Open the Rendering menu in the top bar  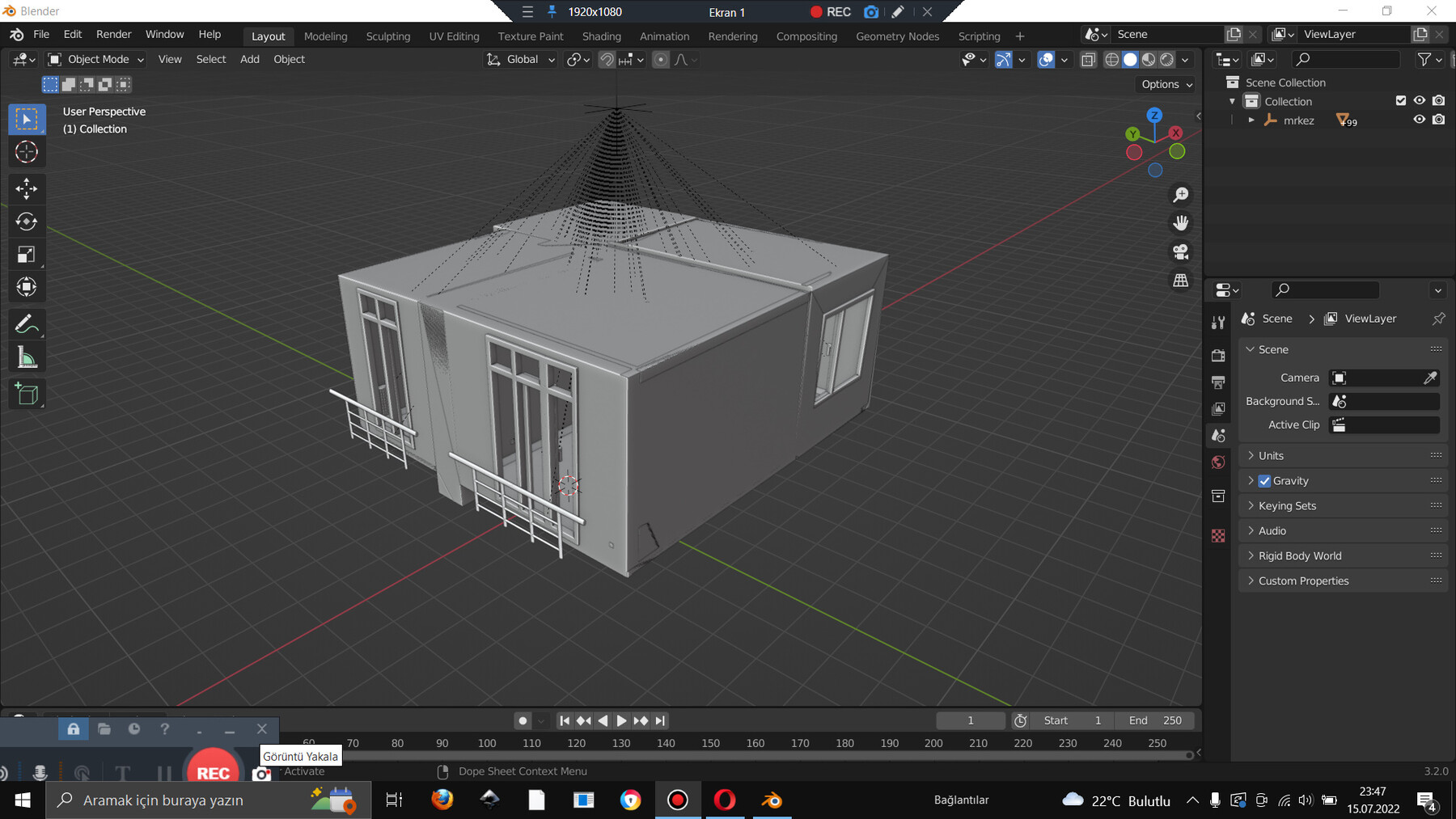[732, 36]
